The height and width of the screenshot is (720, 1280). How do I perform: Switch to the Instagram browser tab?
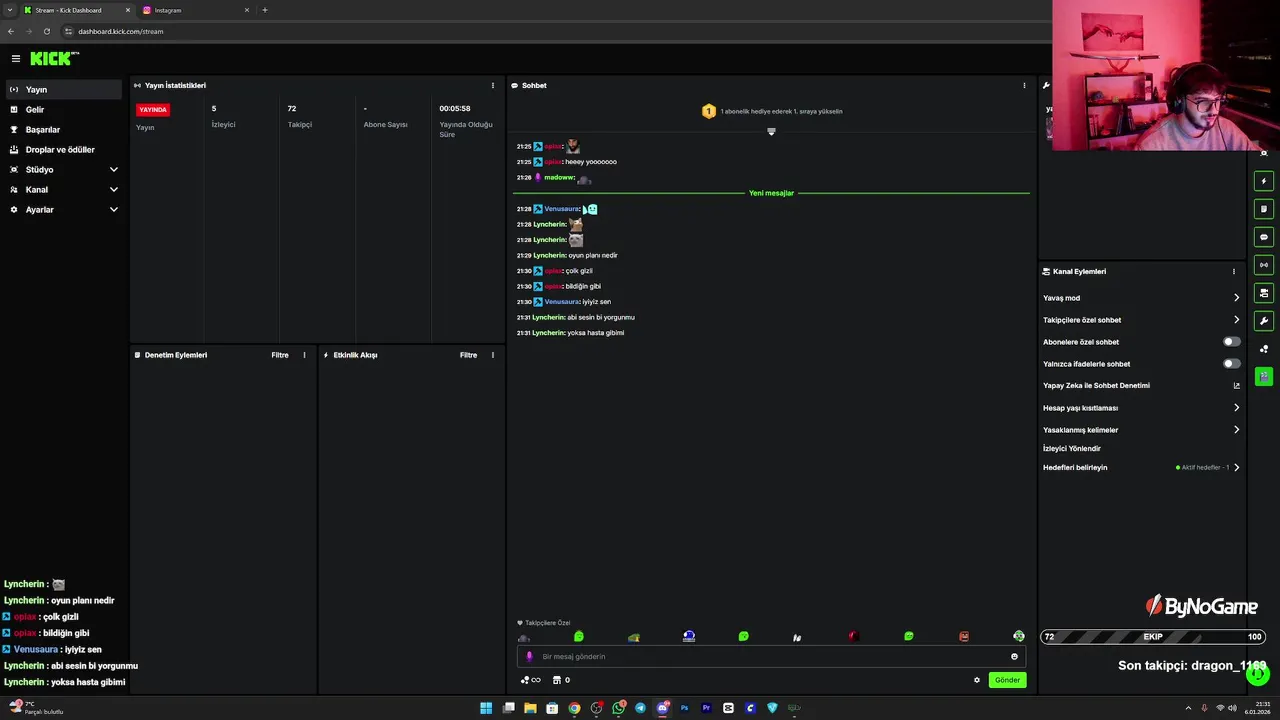195,10
